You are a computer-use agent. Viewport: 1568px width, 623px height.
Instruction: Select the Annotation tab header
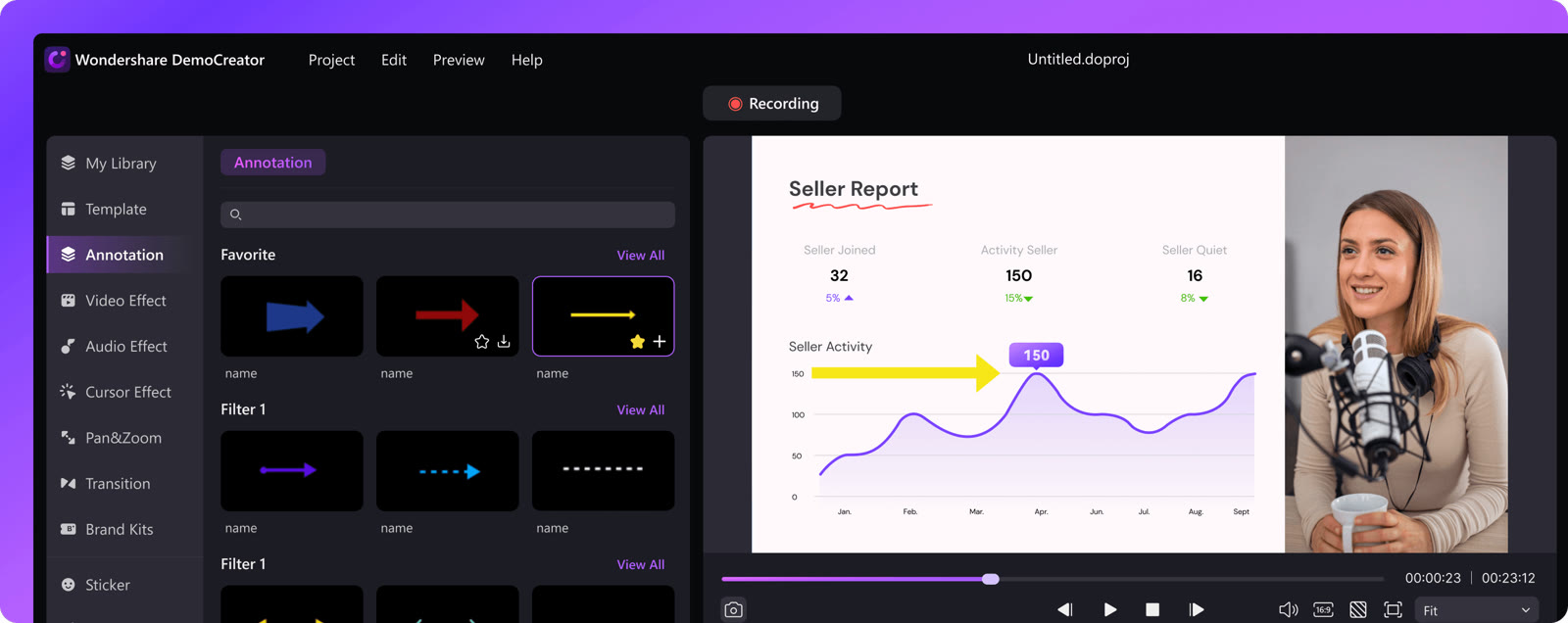point(273,163)
